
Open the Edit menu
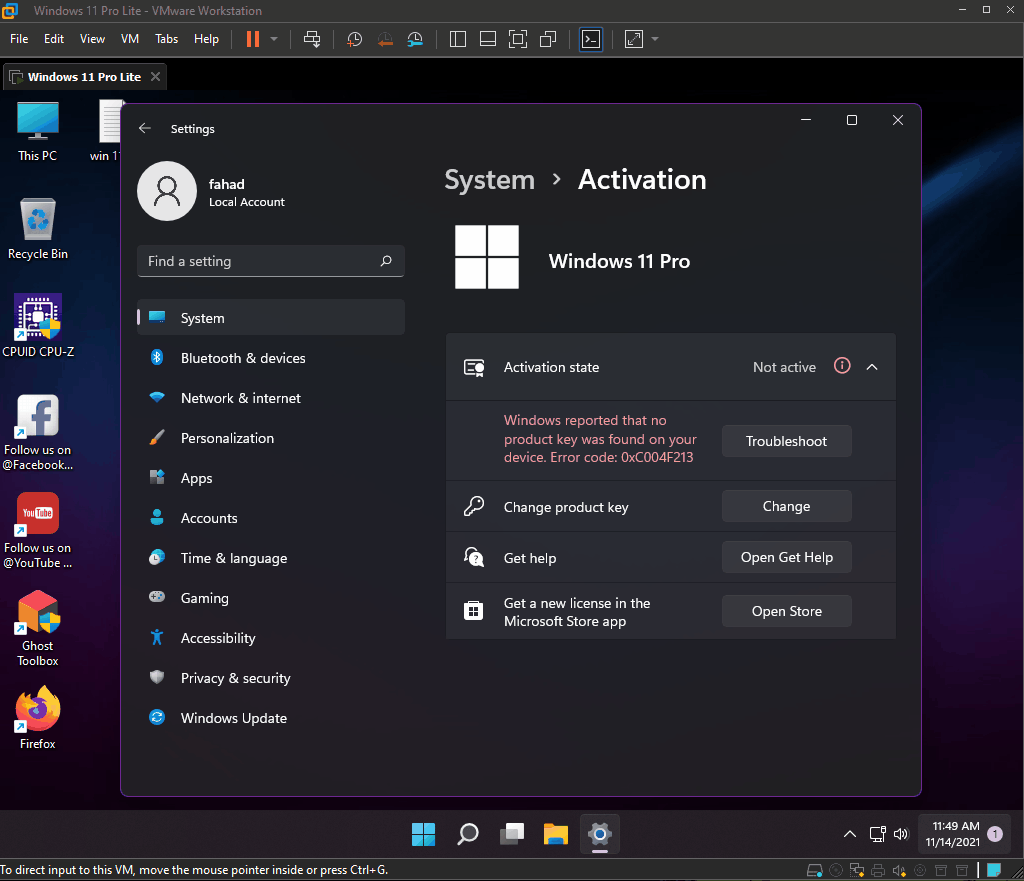click(x=54, y=39)
